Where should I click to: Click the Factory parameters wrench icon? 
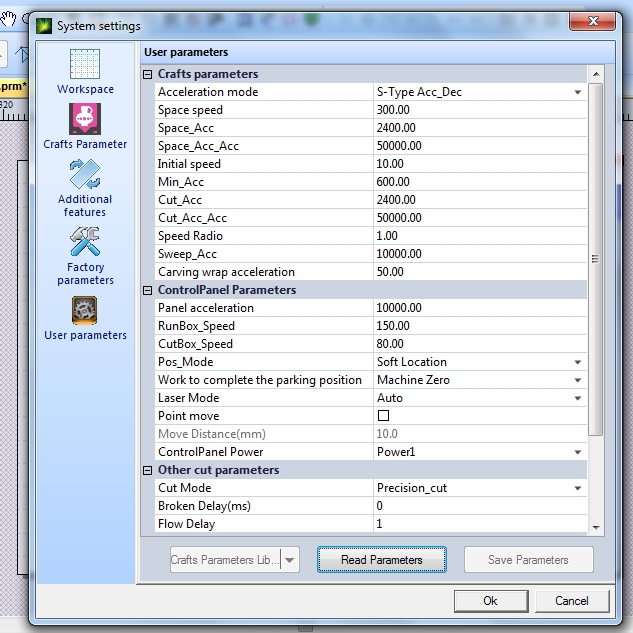pyautogui.click(x=85, y=241)
